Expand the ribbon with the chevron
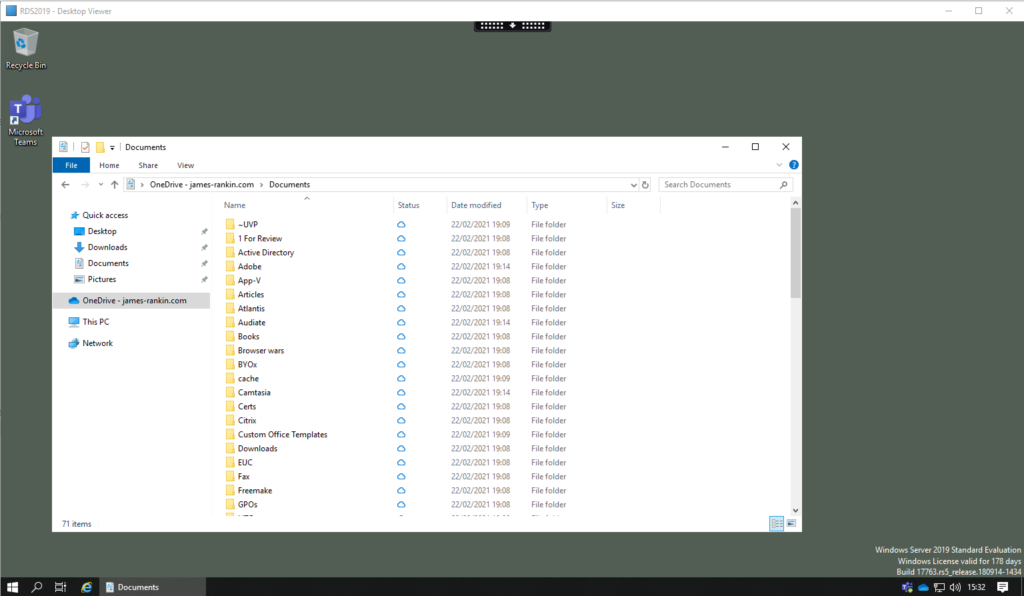This screenshot has height=596, width=1024. click(x=780, y=165)
